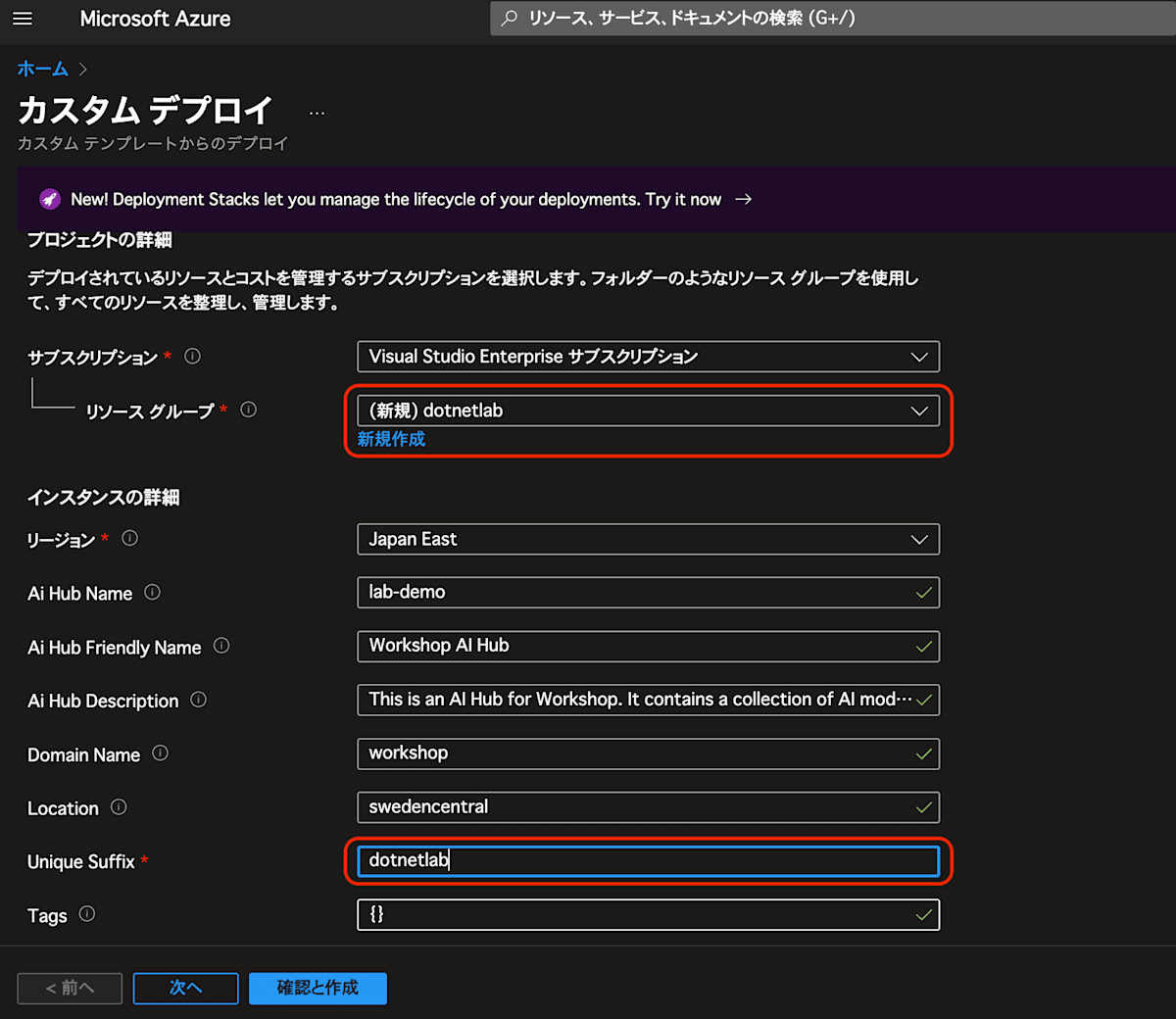Viewport: 1176px width, 1019px height.
Task: Show info tooltip for Ai Hub Description
Action: coord(199,700)
